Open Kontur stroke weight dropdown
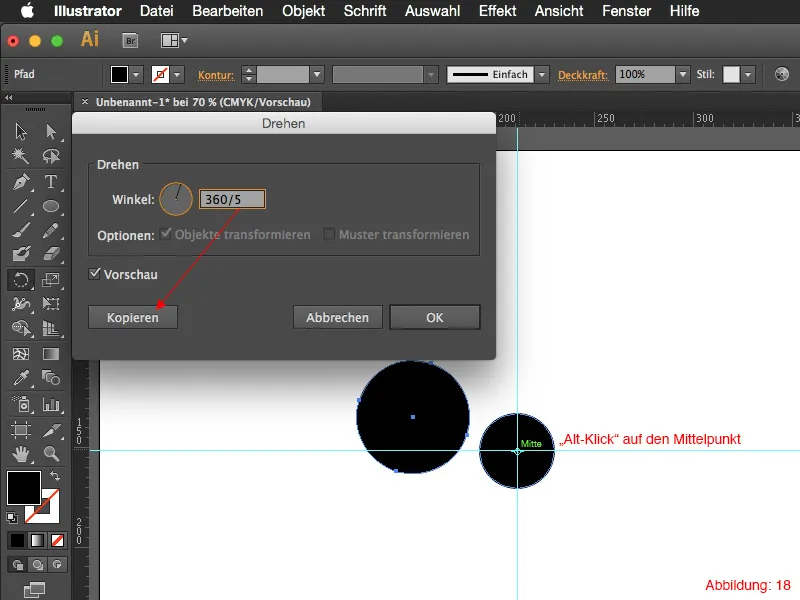 pos(317,74)
